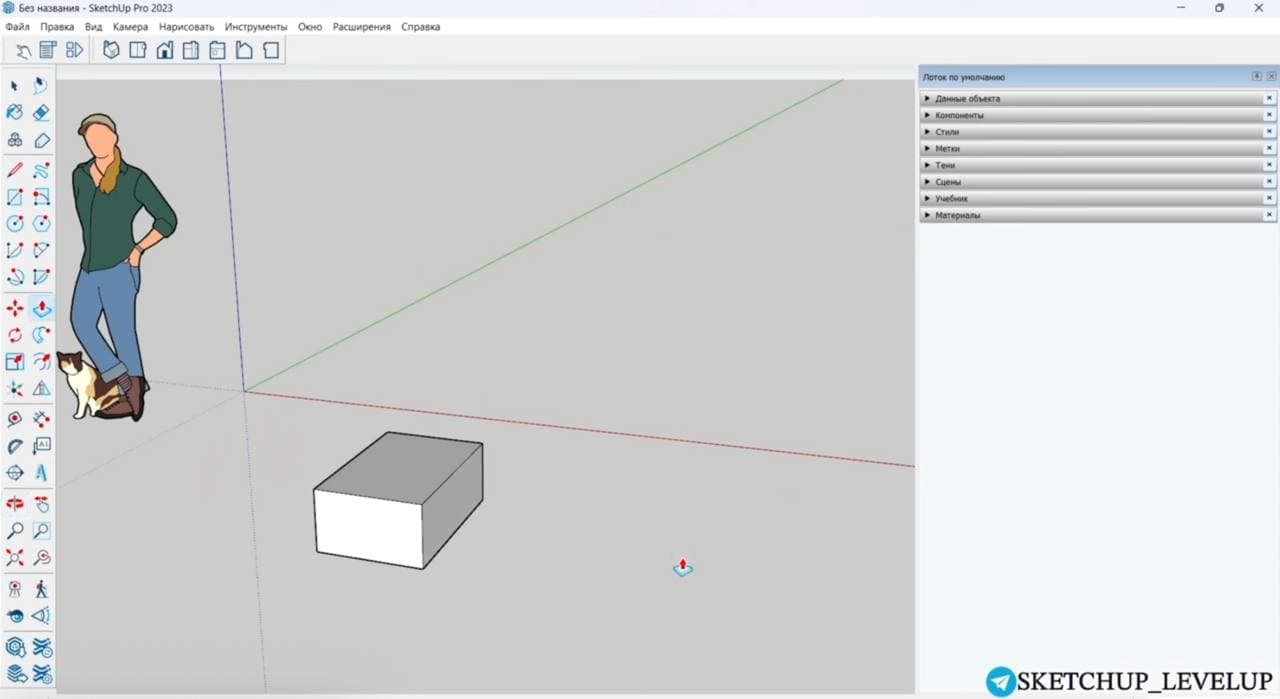The image size is (1280, 699).
Task: Select the Line pencil tool
Action: [x=15, y=171]
